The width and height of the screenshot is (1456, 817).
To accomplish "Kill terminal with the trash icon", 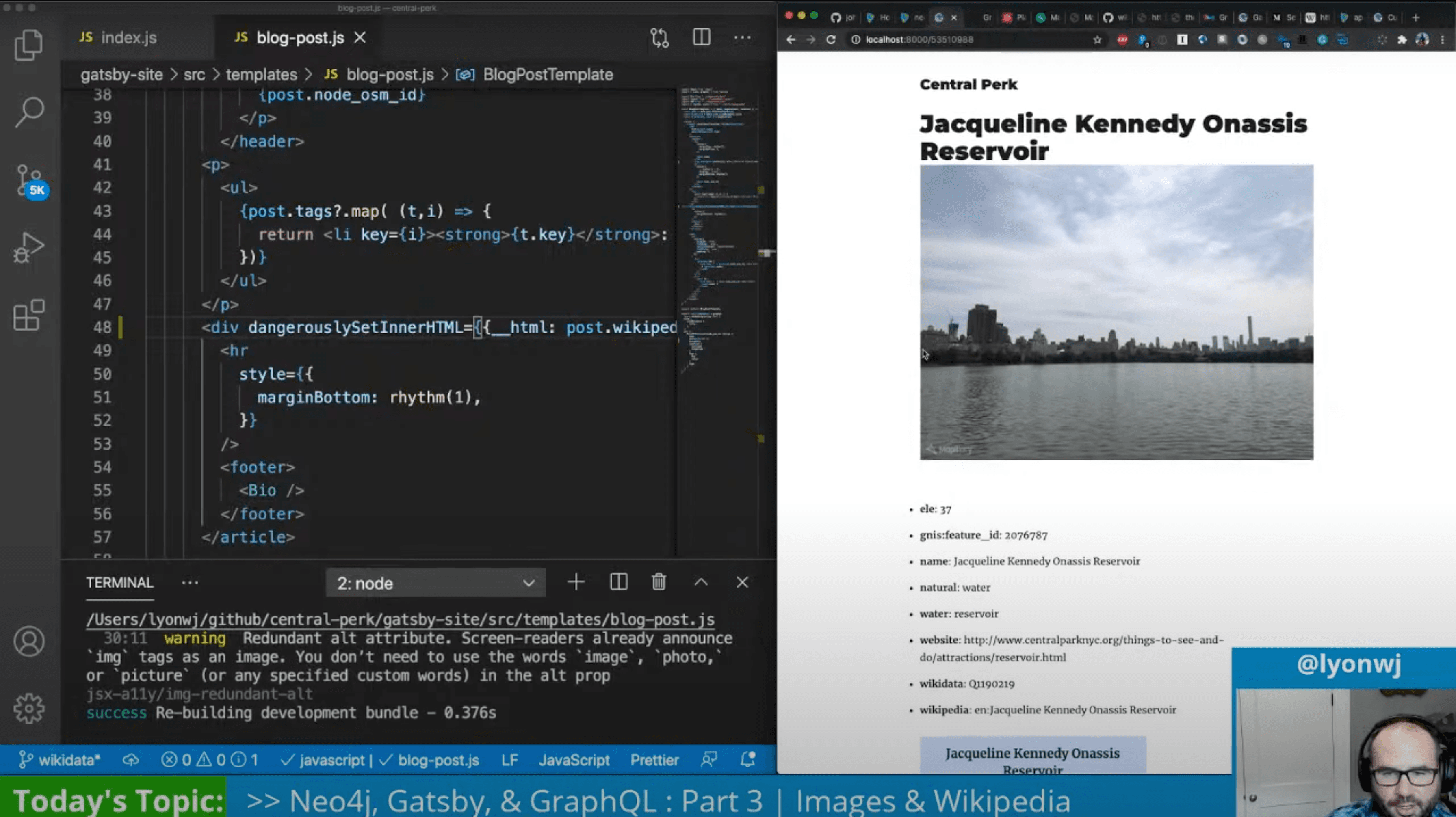I will coord(659,582).
